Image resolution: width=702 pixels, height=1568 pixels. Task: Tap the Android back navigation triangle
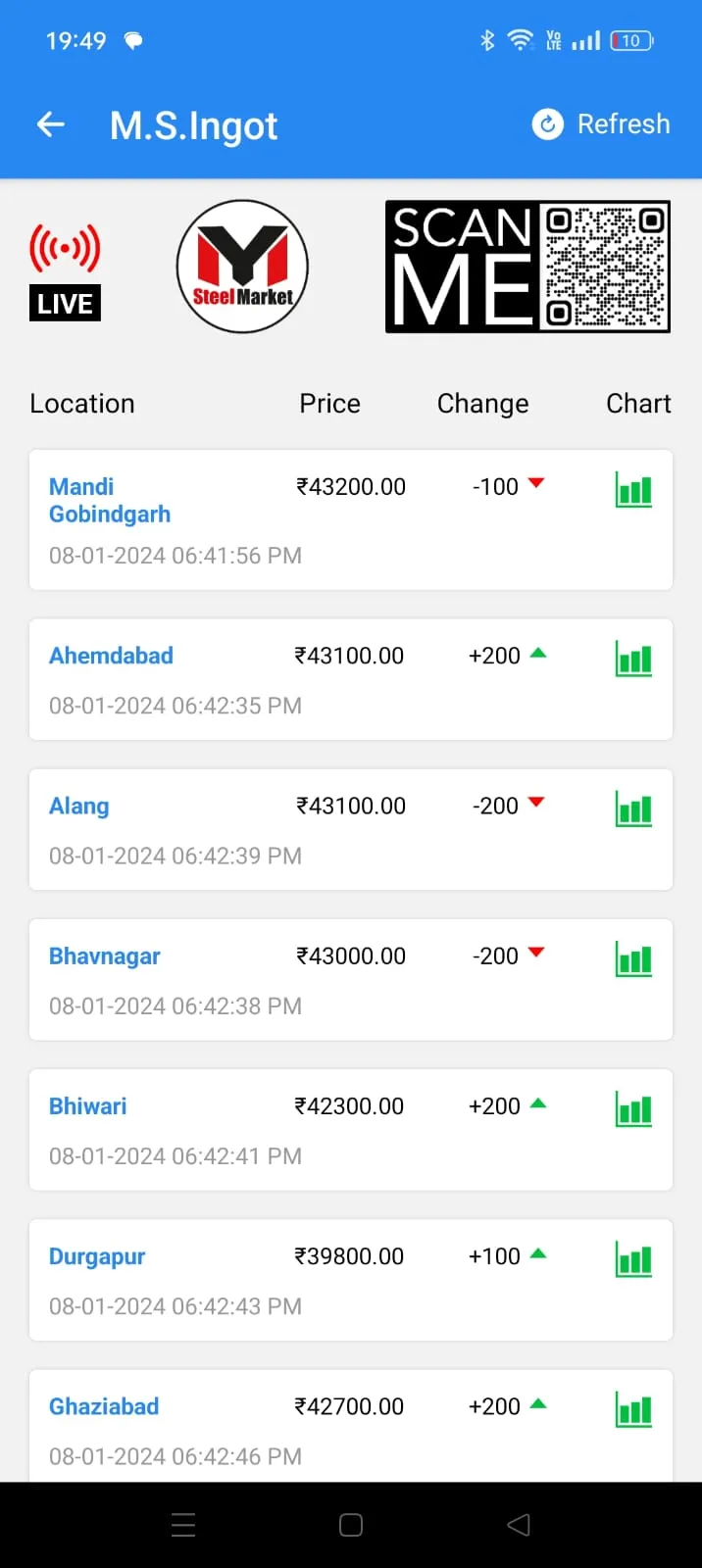519,1525
